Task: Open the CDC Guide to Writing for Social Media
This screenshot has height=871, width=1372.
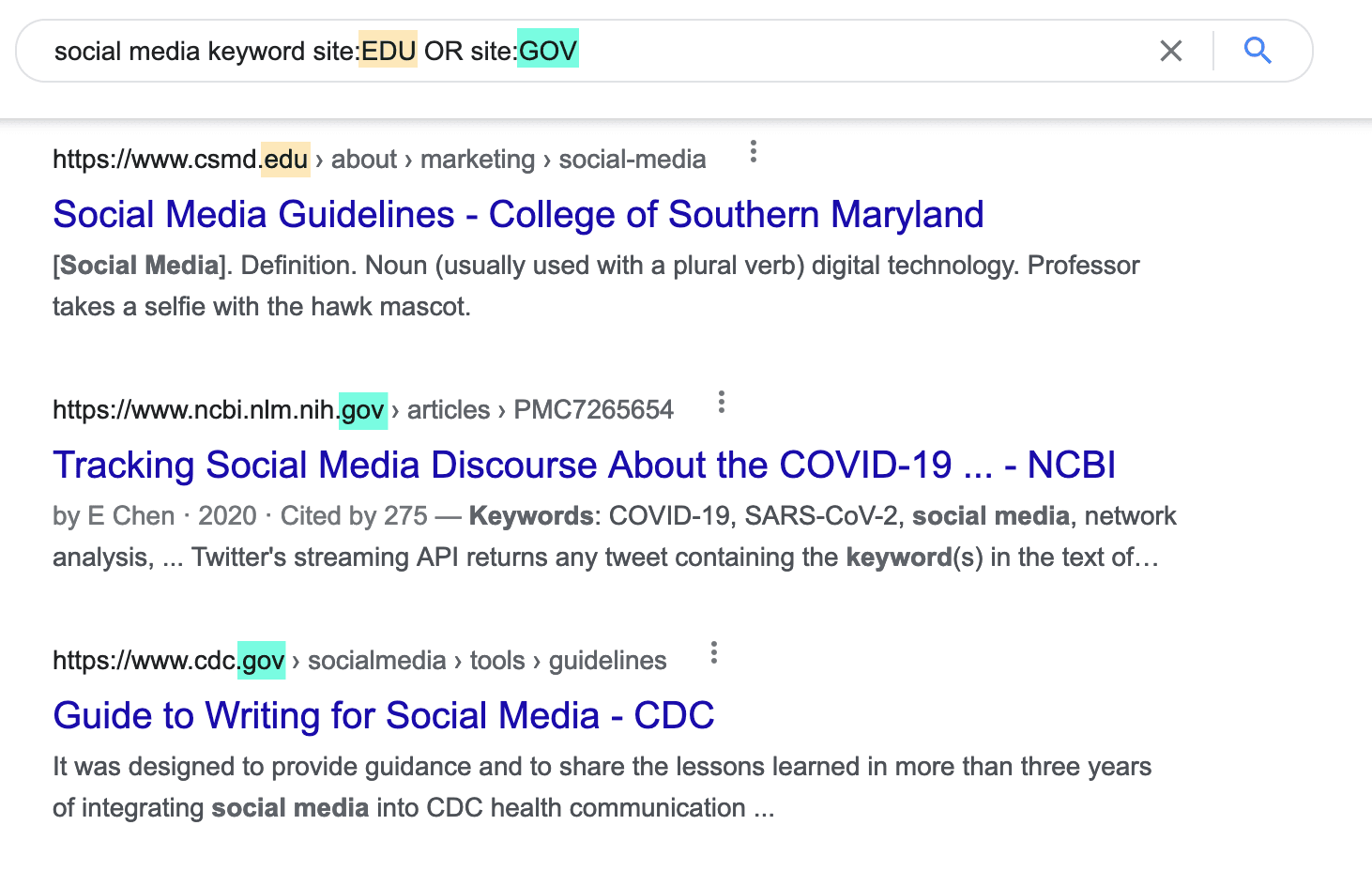Action: tap(384, 715)
